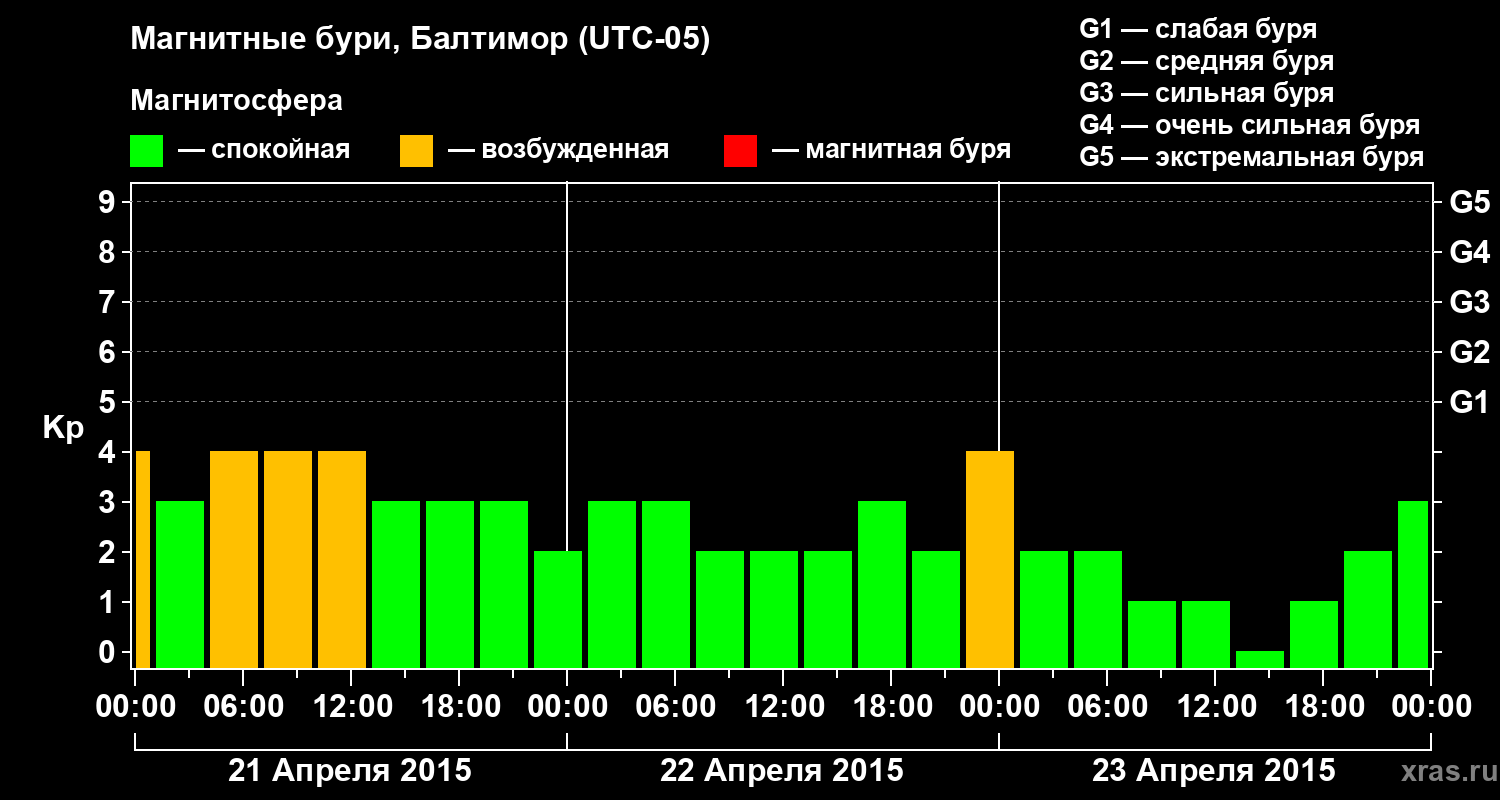Click the orange Kp 4 bar before 23 April midnight

click(x=990, y=559)
